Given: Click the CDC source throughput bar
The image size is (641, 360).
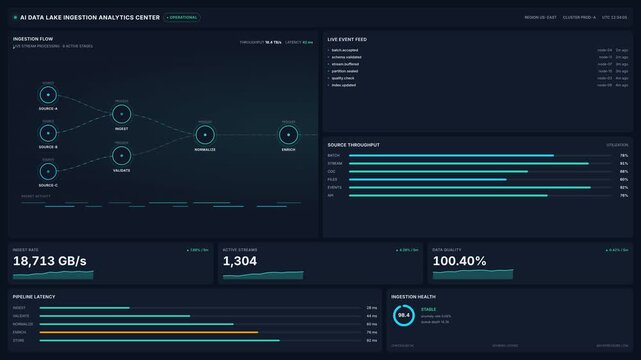Looking at the screenshot, I should (x=480, y=172).
